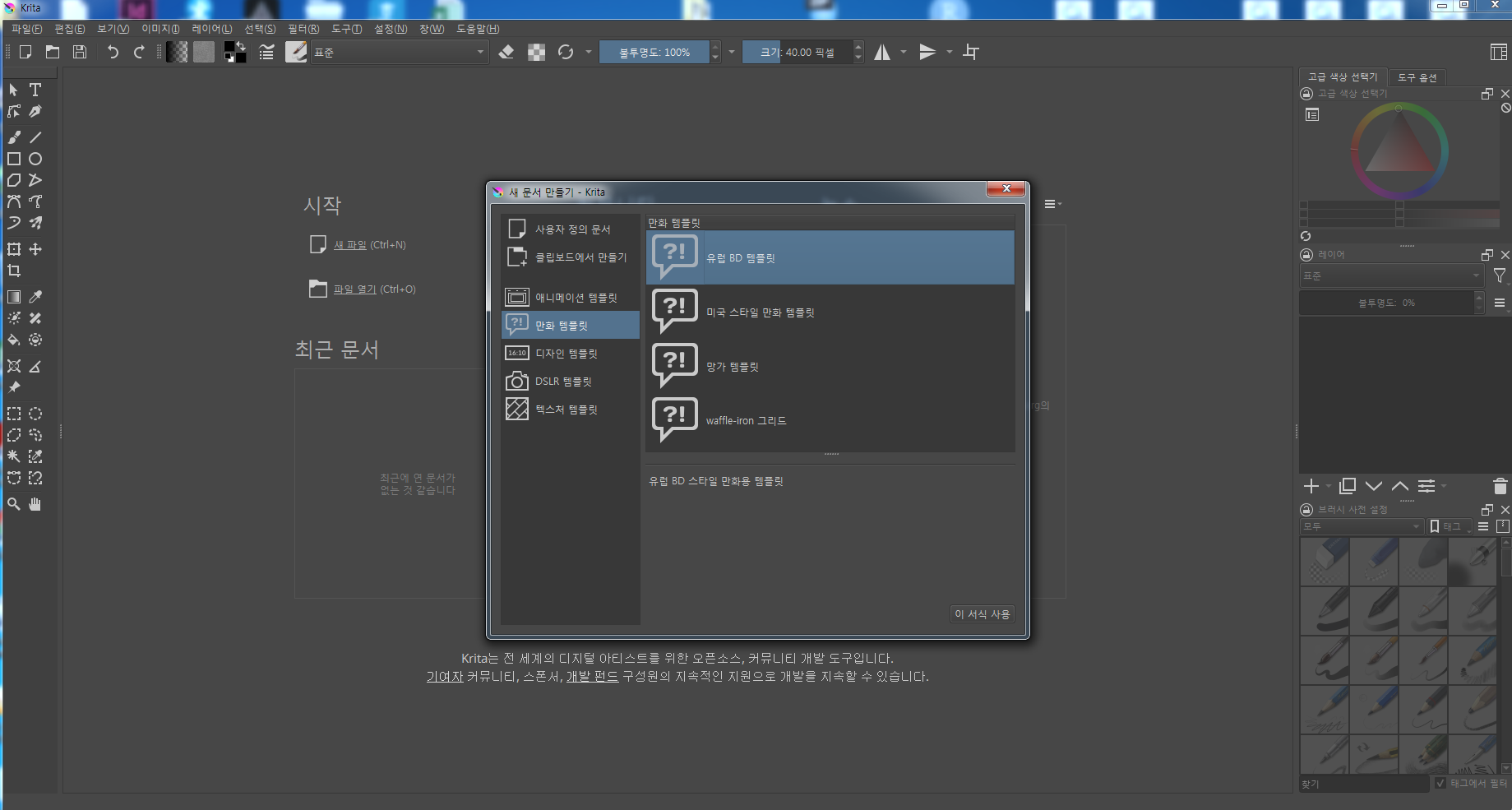The image size is (1512, 810).
Task: Select the Freehand Brush tool
Action: pos(14,137)
